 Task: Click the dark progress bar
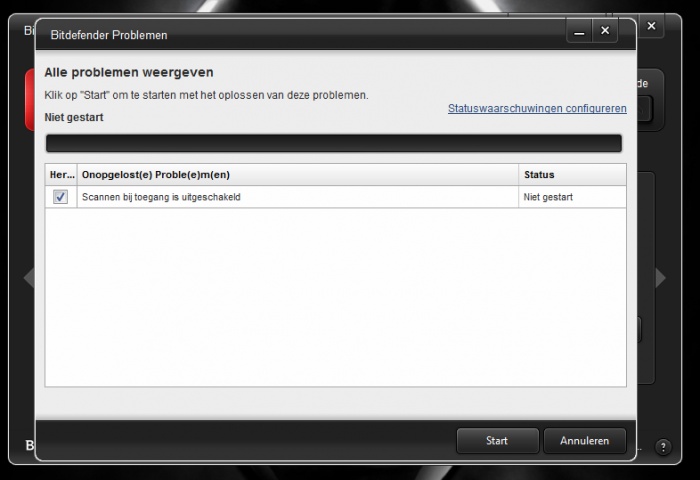[333, 143]
